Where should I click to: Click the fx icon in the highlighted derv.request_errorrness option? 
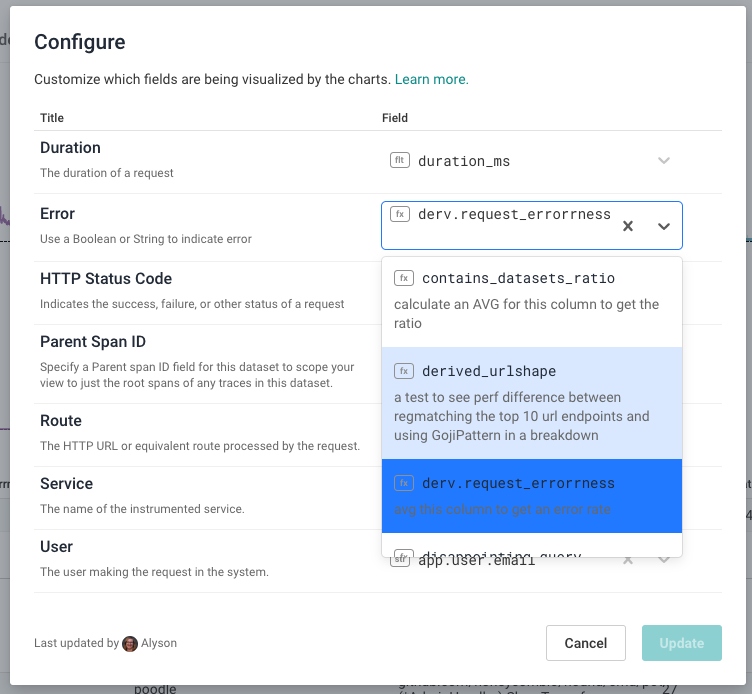[404, 483]
